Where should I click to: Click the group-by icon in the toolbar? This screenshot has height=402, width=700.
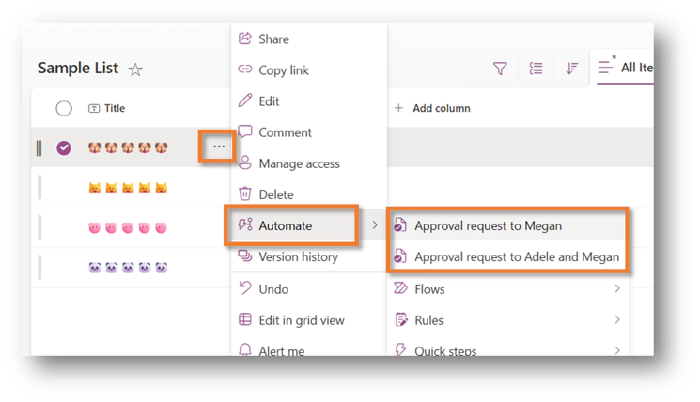point(536,68)
